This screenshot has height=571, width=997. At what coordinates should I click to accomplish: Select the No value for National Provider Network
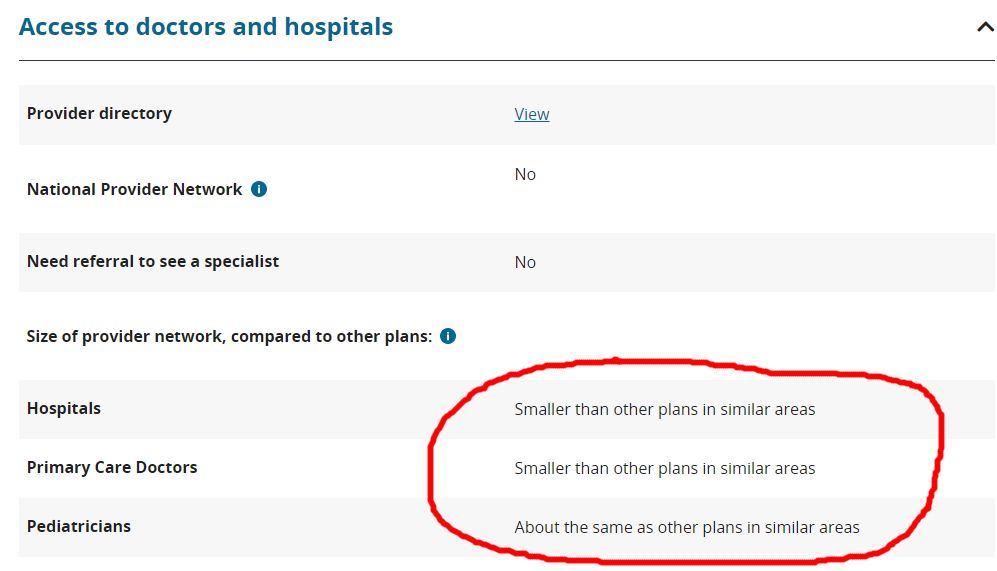(525, 174)
